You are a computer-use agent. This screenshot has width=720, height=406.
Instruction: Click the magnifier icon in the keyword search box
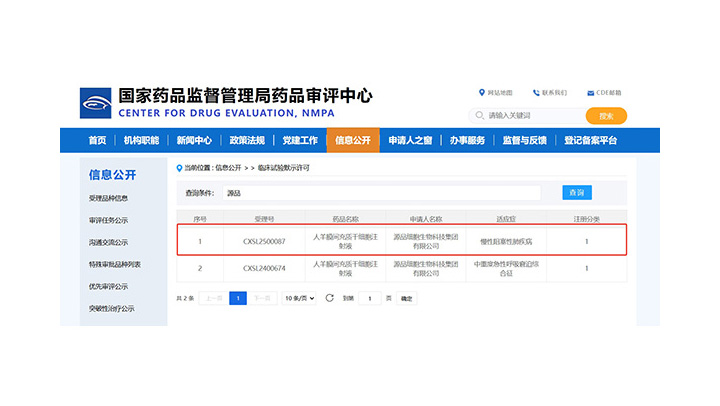click(x=479, y=115)
